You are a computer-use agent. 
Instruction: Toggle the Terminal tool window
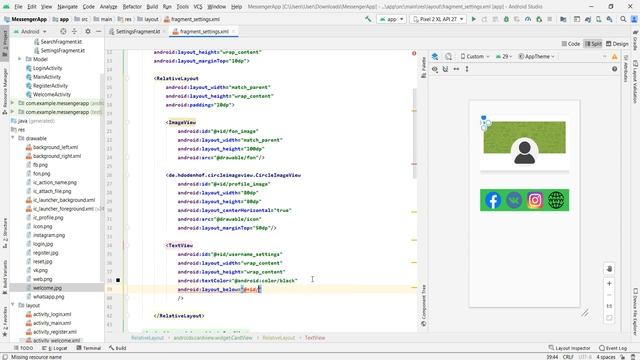coord(89,348)
